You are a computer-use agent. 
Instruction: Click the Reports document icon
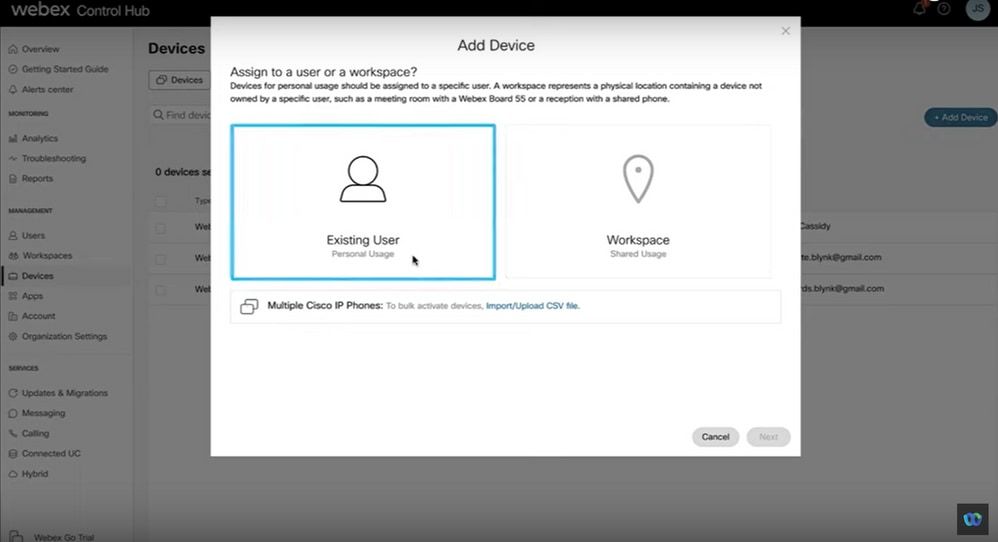tap(13, 179)
